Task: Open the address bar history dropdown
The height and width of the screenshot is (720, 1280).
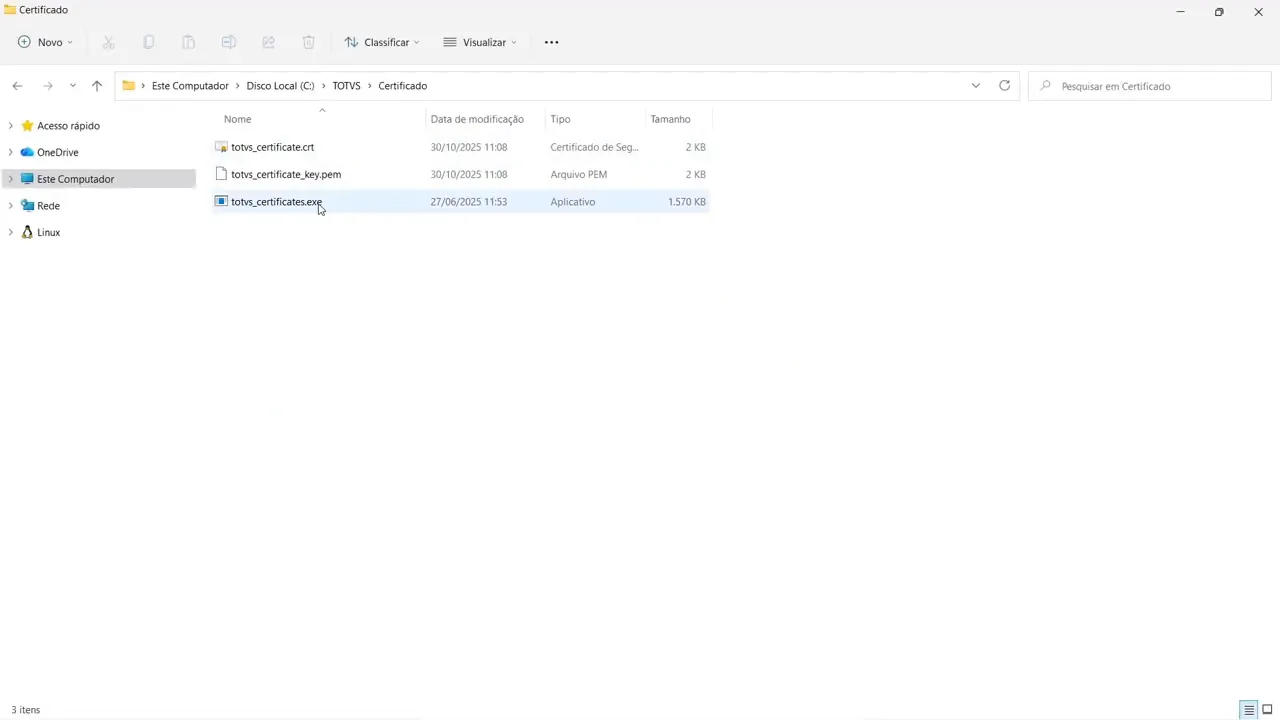Action: coord(975,86)
